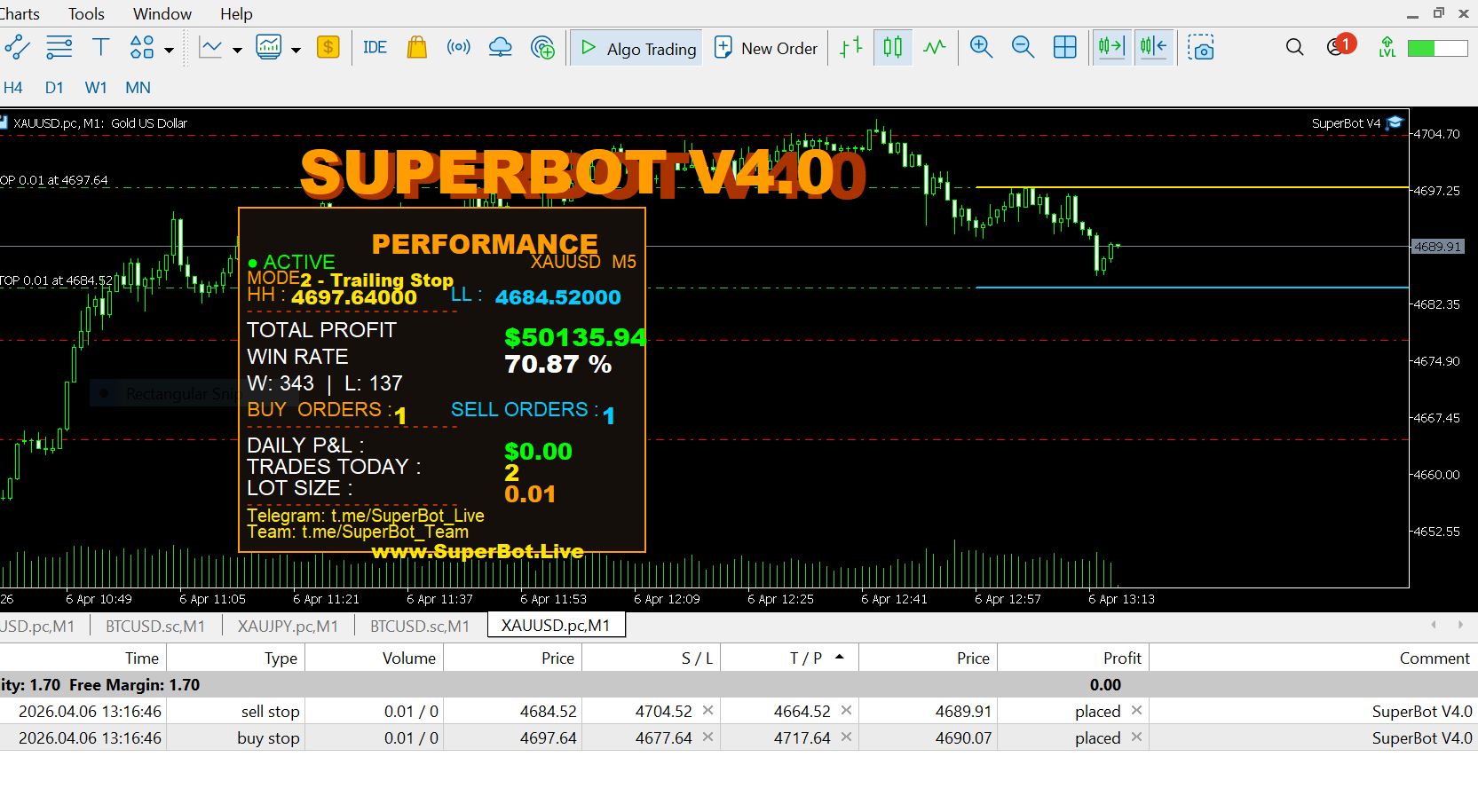Switch chart to line chart
This screenshot has width=1478, height=812.
(x=935, y=48)
